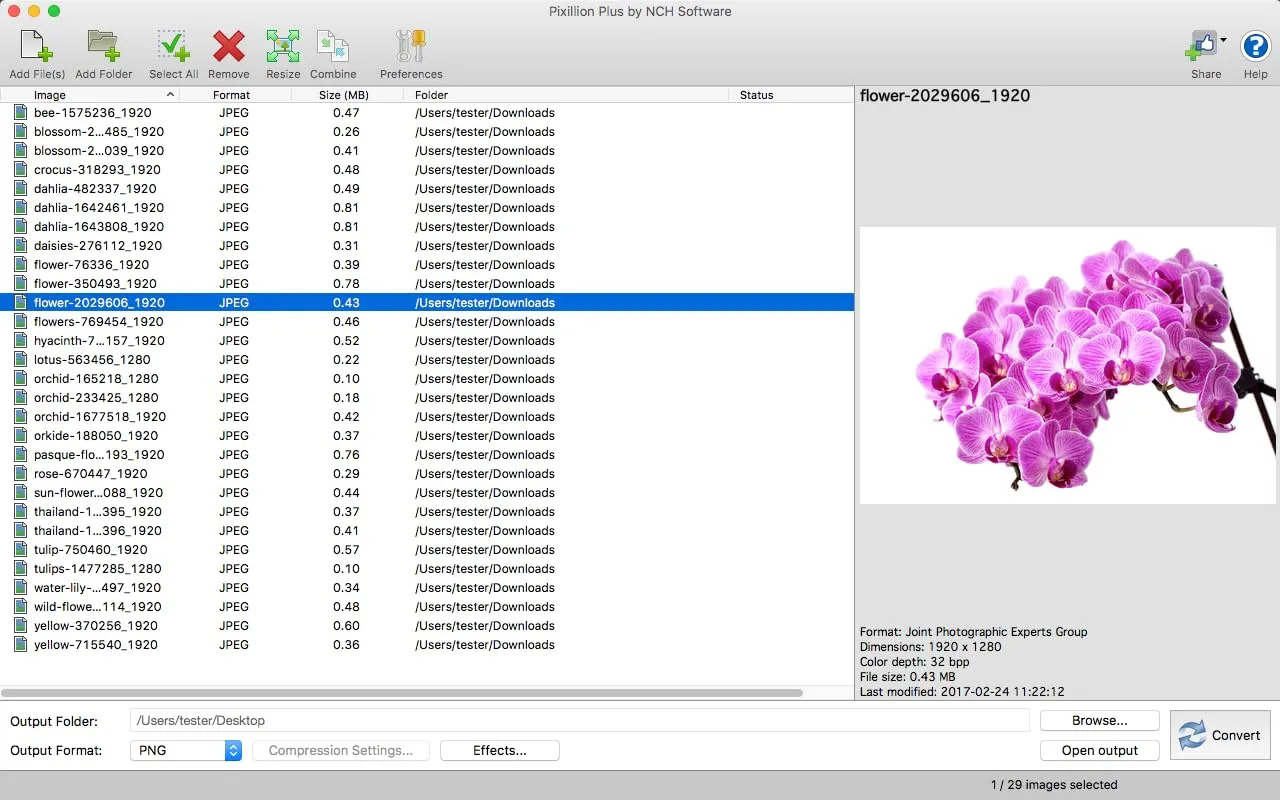Click the Output Folder path field
The image size is (1280, 800).
580,720
